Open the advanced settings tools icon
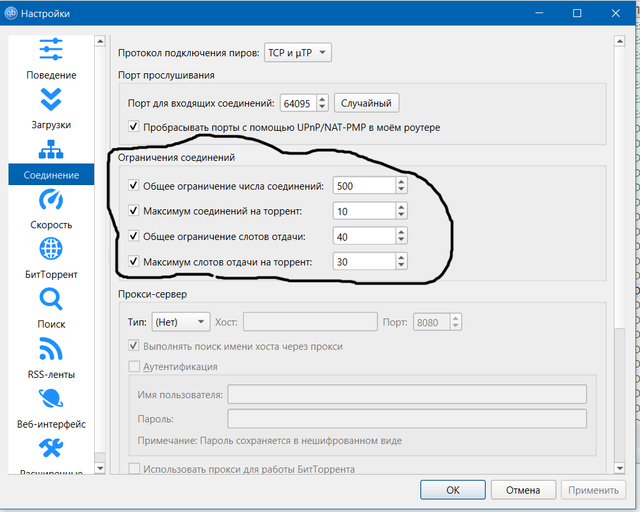The height and width of the screenshot is (512, 640). click(x=51, y=448)
